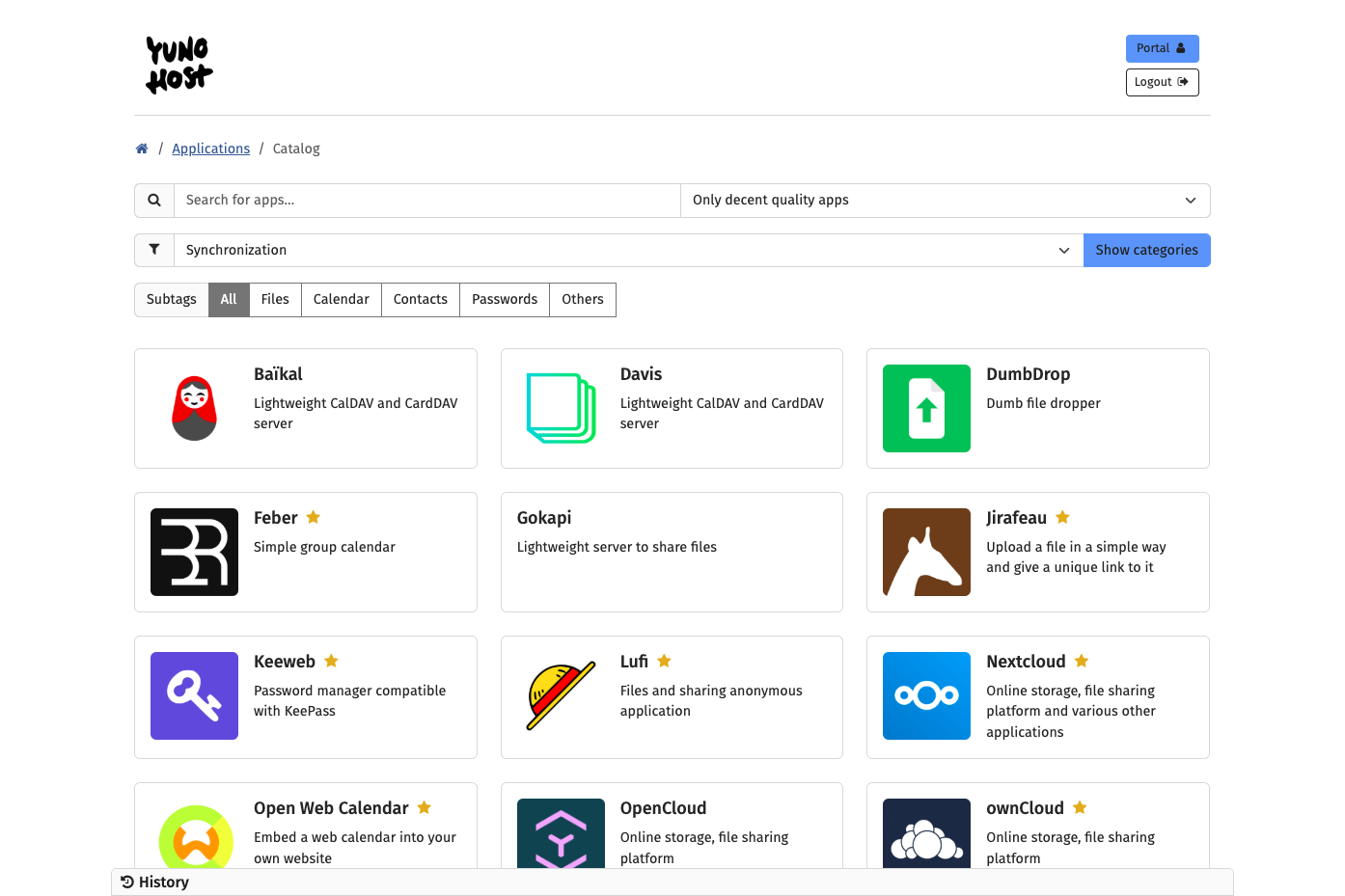Open the ownCloud app icon
Viewport: 1345px width, 896px height.
[926, 835]
